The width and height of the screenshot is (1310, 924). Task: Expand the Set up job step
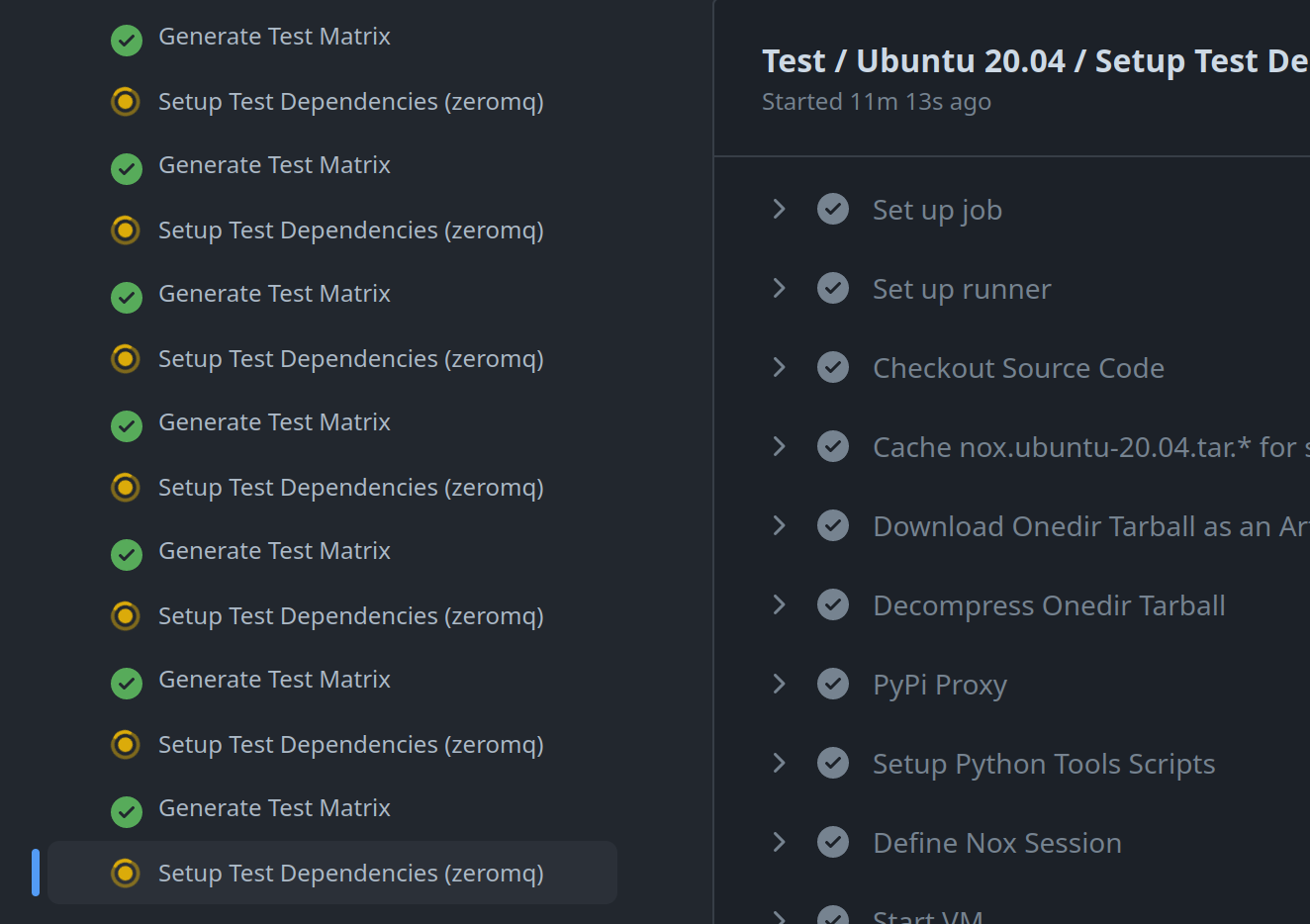[x=779, y=209]
